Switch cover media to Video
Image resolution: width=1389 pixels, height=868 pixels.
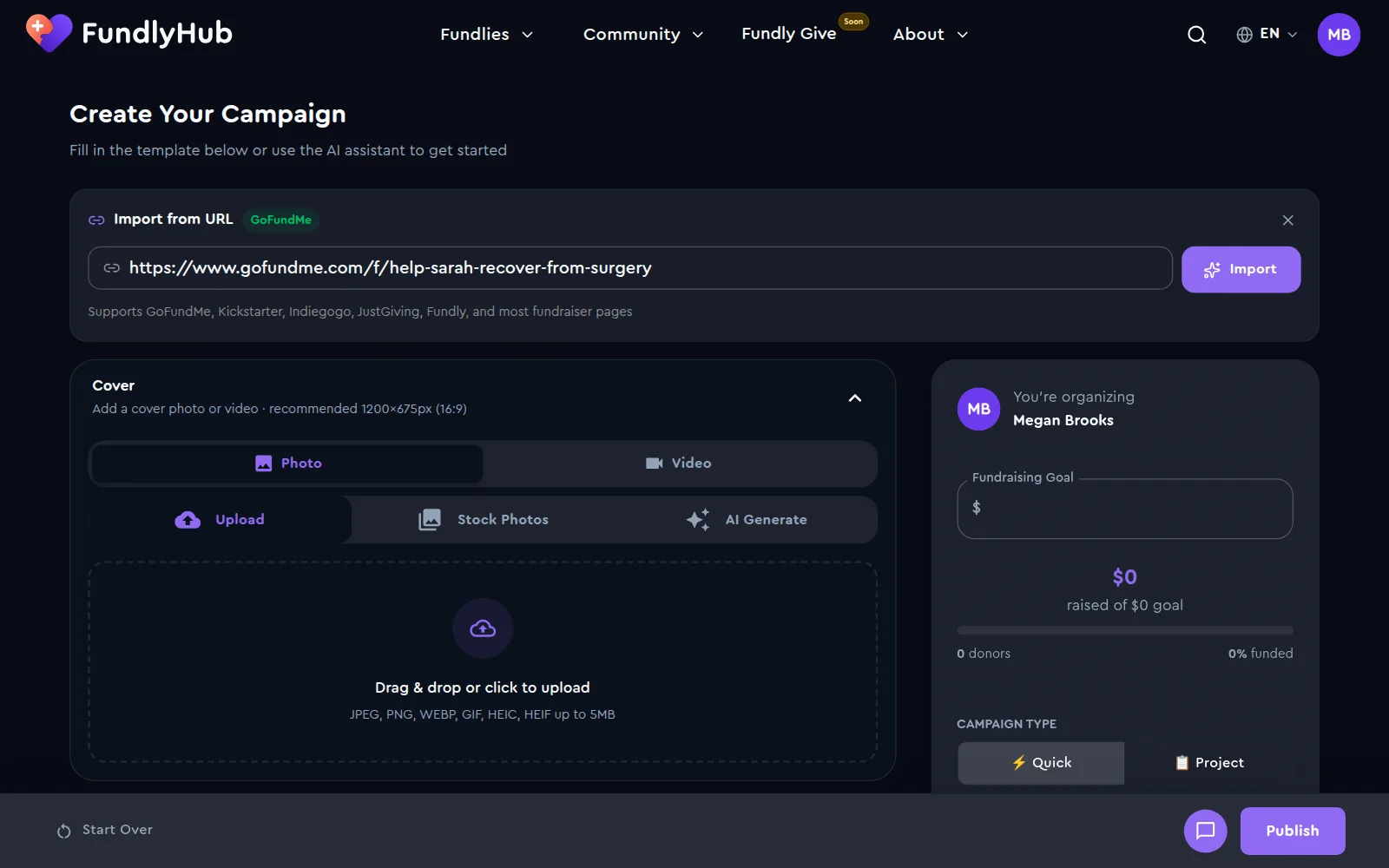click(x=679, y=464)
